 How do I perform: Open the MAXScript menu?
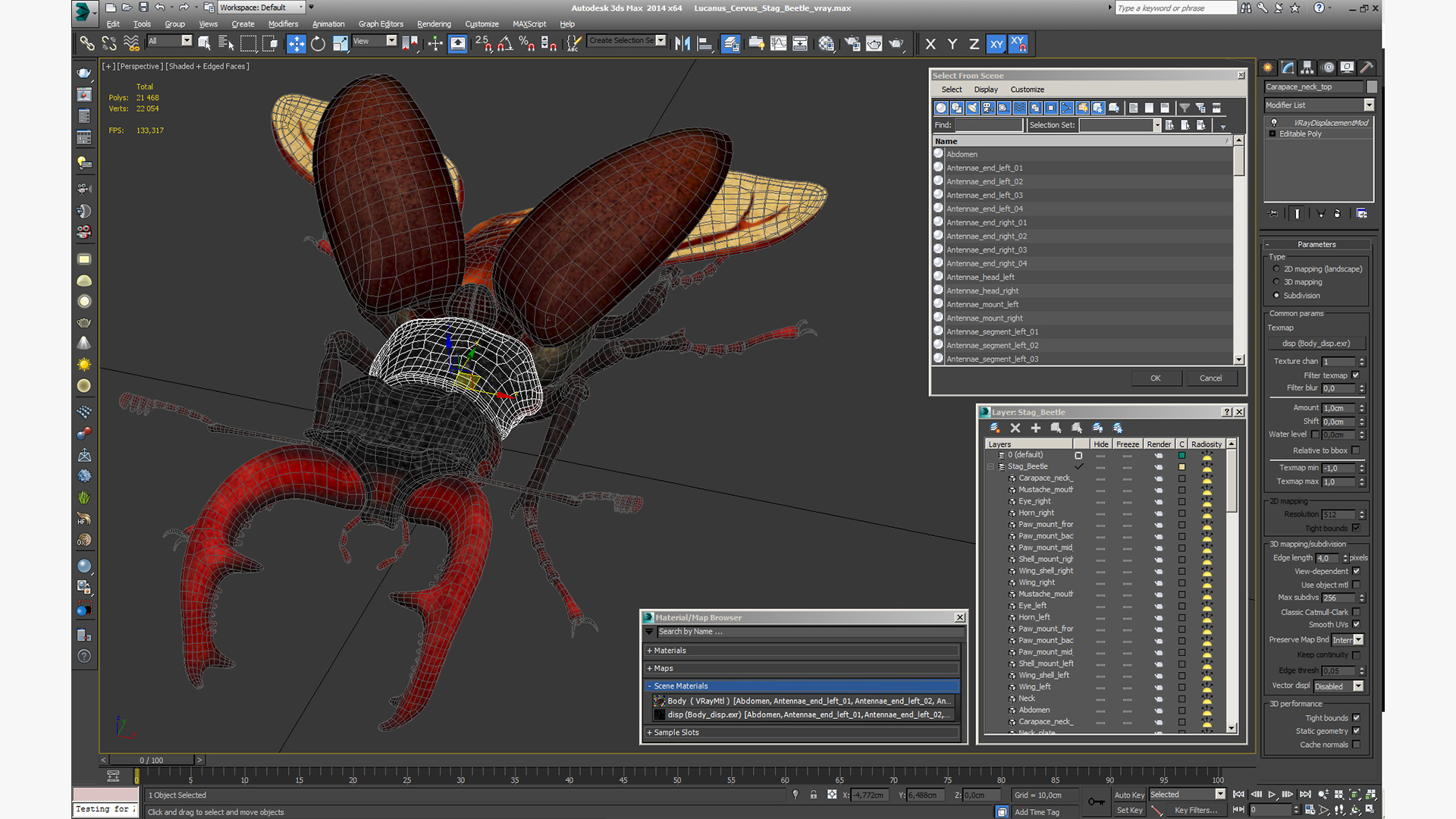click(529, 24)
